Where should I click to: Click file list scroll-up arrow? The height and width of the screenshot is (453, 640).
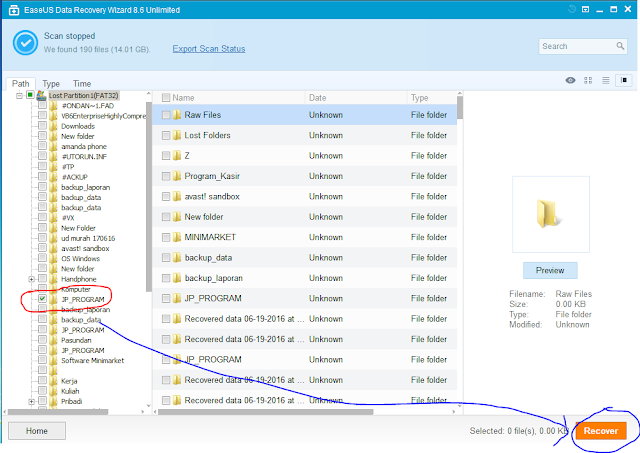coord(460,93)
